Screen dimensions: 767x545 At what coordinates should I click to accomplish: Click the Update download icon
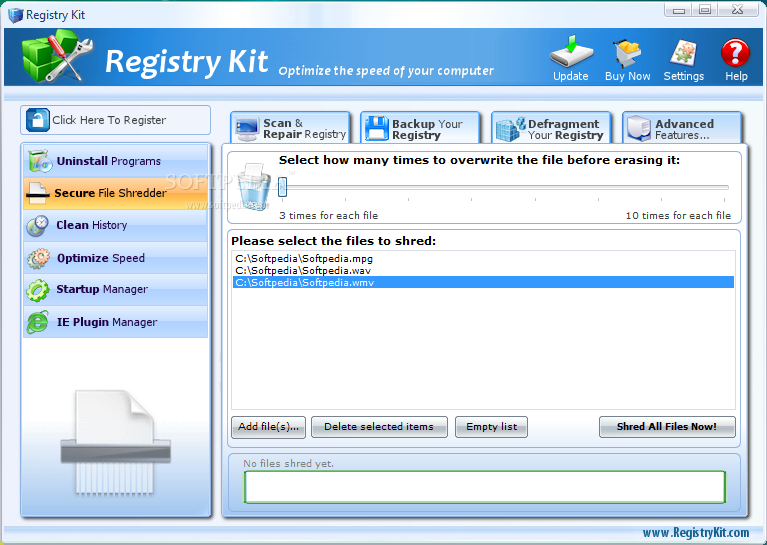point(571,51)
